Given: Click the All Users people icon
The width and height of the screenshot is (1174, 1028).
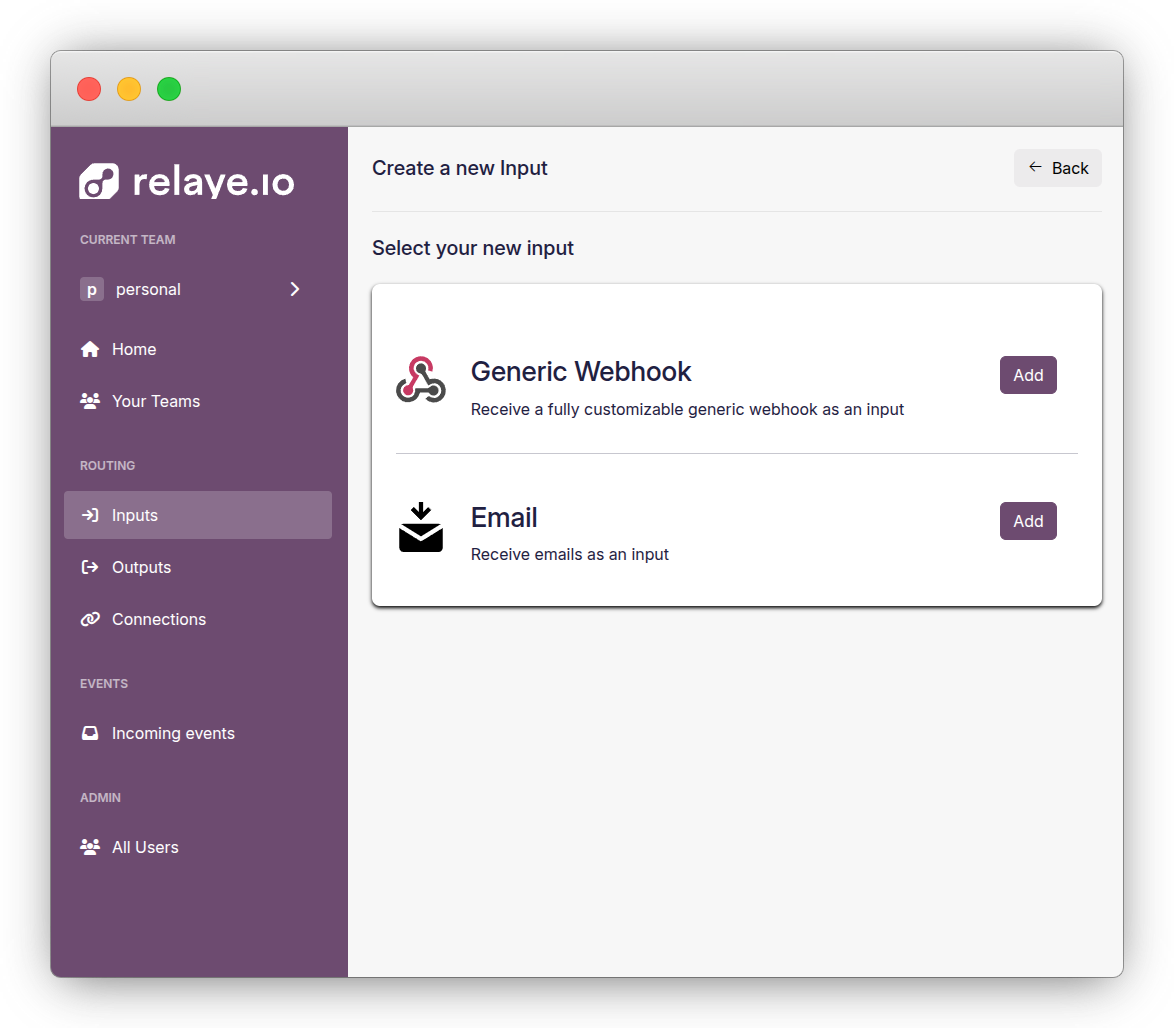Looking at the screenshot, I should tap(90, 847).
